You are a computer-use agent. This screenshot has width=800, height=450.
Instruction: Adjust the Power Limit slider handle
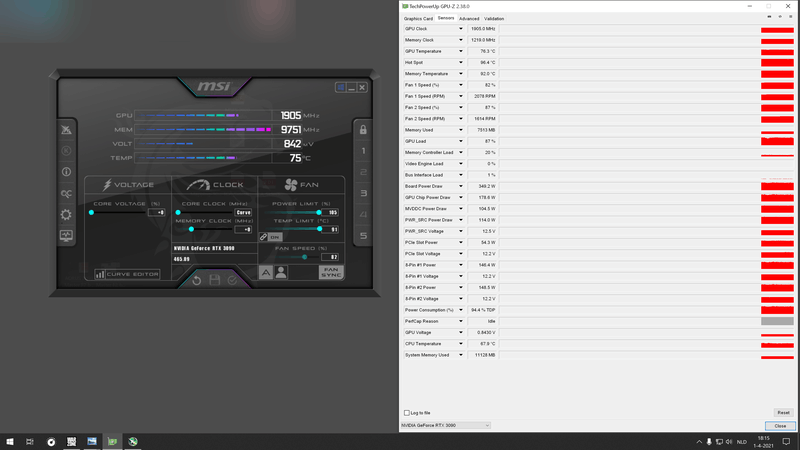[x=319, y=212]
